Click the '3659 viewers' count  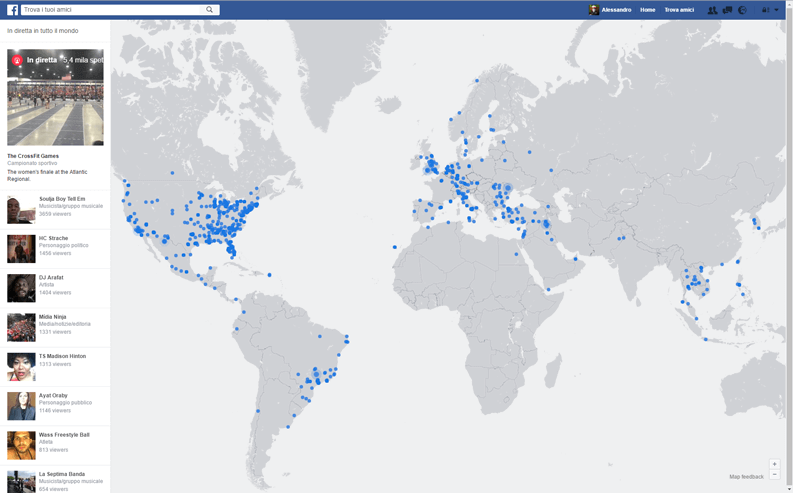point(55,214)
